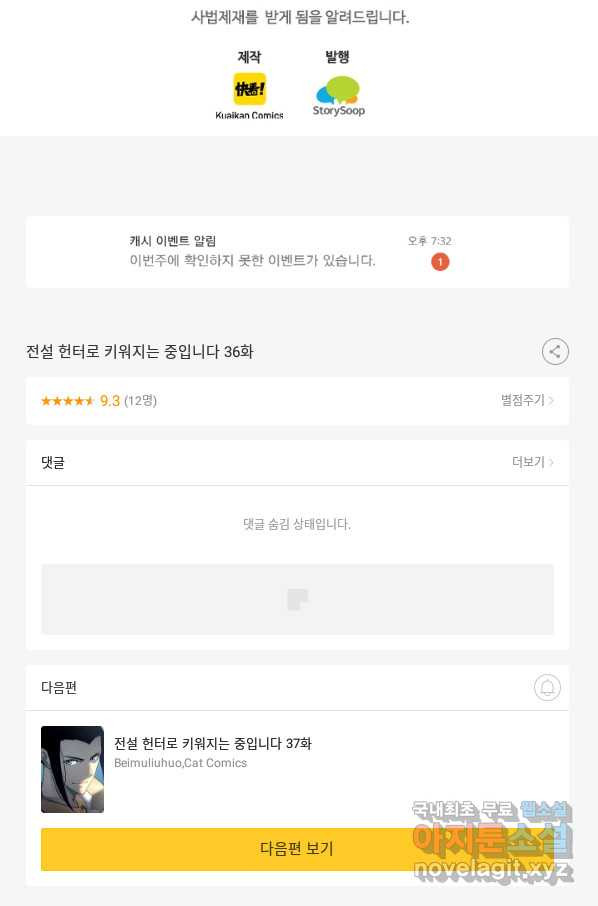Tap the red notification badge showing 1

point(440,262)
